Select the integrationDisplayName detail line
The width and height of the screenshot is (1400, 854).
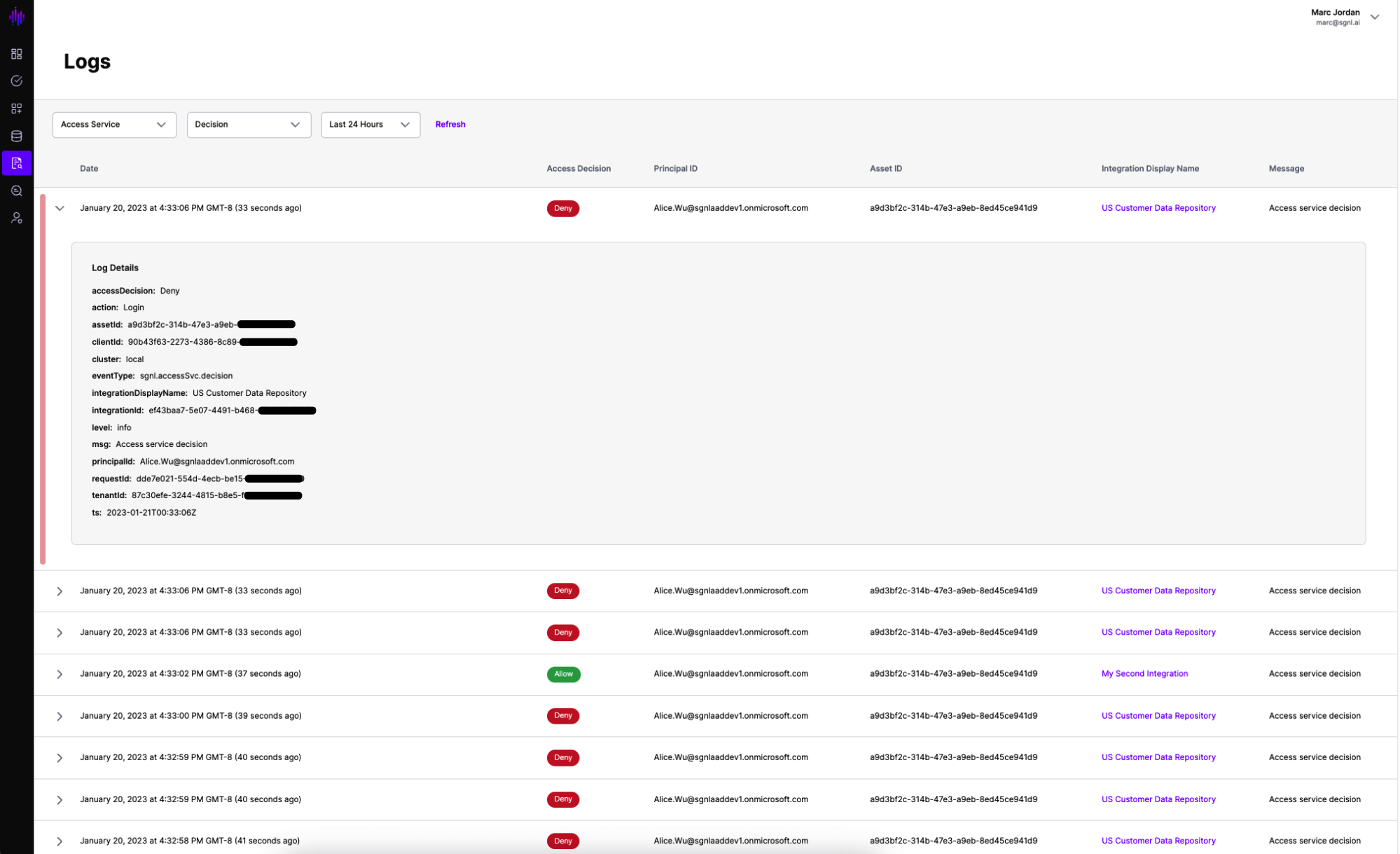click(199, 393)
